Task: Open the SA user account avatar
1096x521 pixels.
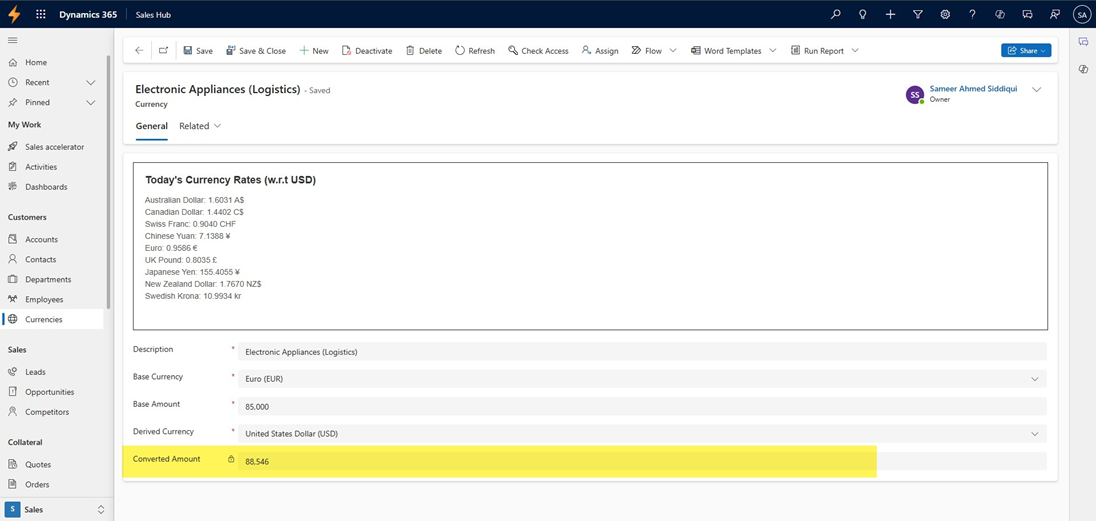Action: point(1081,14)
